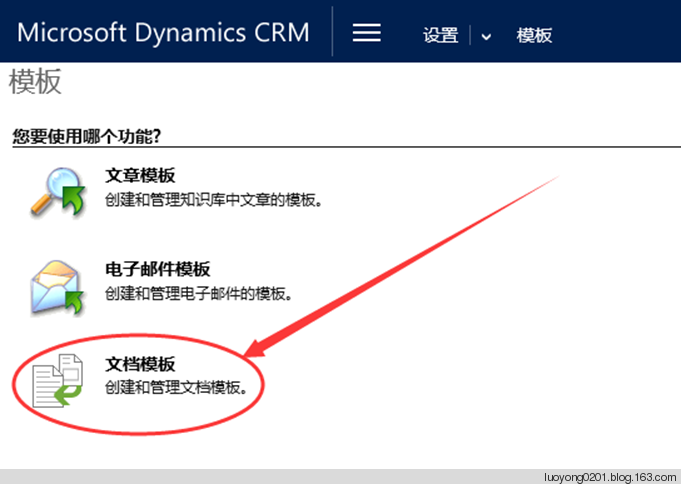Click the Microsoft Dynamics CRM logo text
This screenshot has height=484, width=681.
(x=163, y=33)
